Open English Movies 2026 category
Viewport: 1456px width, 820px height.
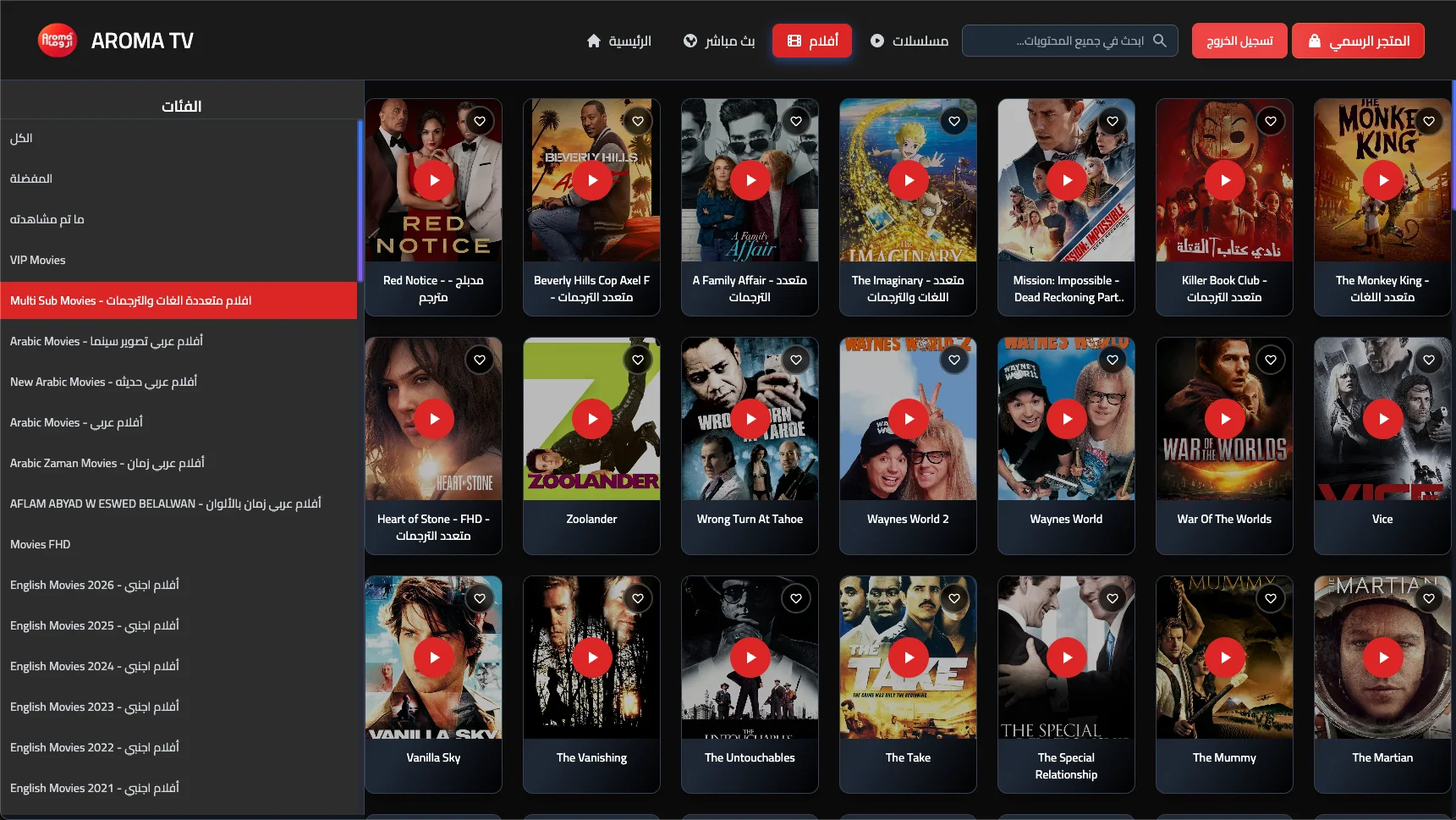[x=179, y=586]
